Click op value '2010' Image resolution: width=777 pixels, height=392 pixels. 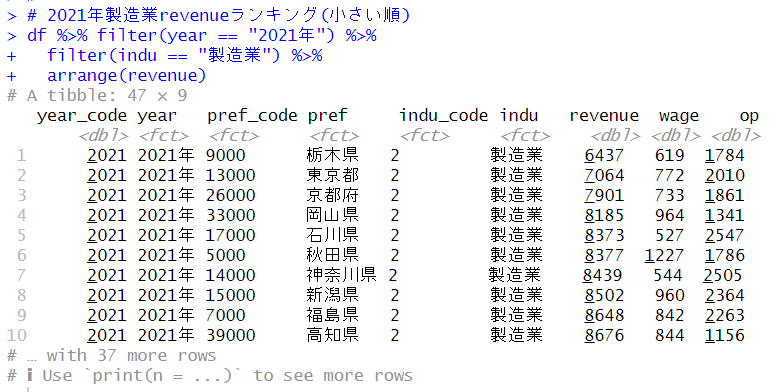724,175
